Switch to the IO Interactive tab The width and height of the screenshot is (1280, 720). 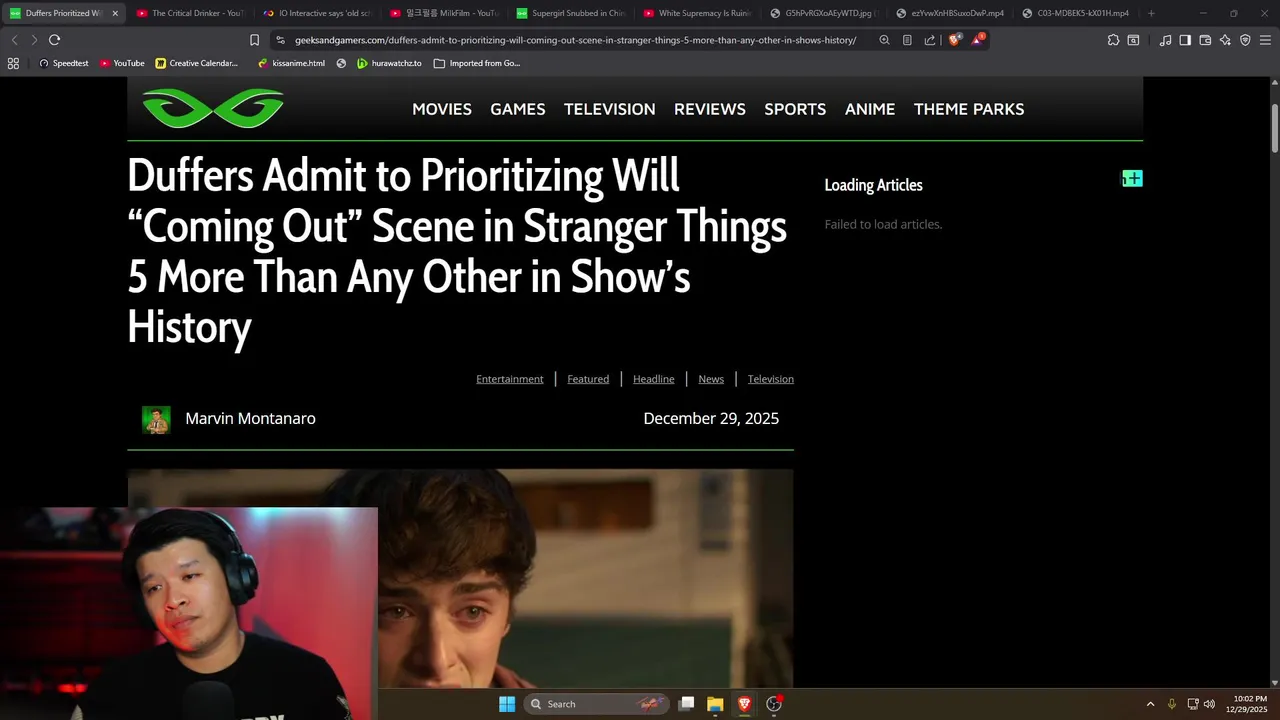[316, 13]
